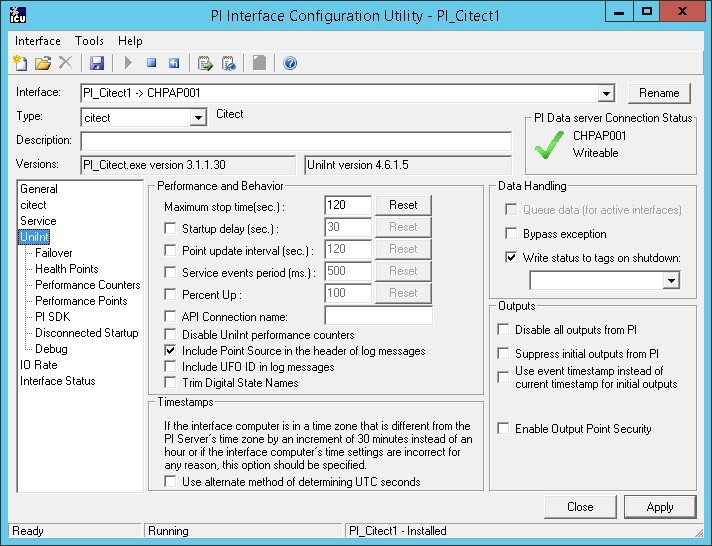Click the blue arrow restart icon in toolbar

tap(174, 63)
